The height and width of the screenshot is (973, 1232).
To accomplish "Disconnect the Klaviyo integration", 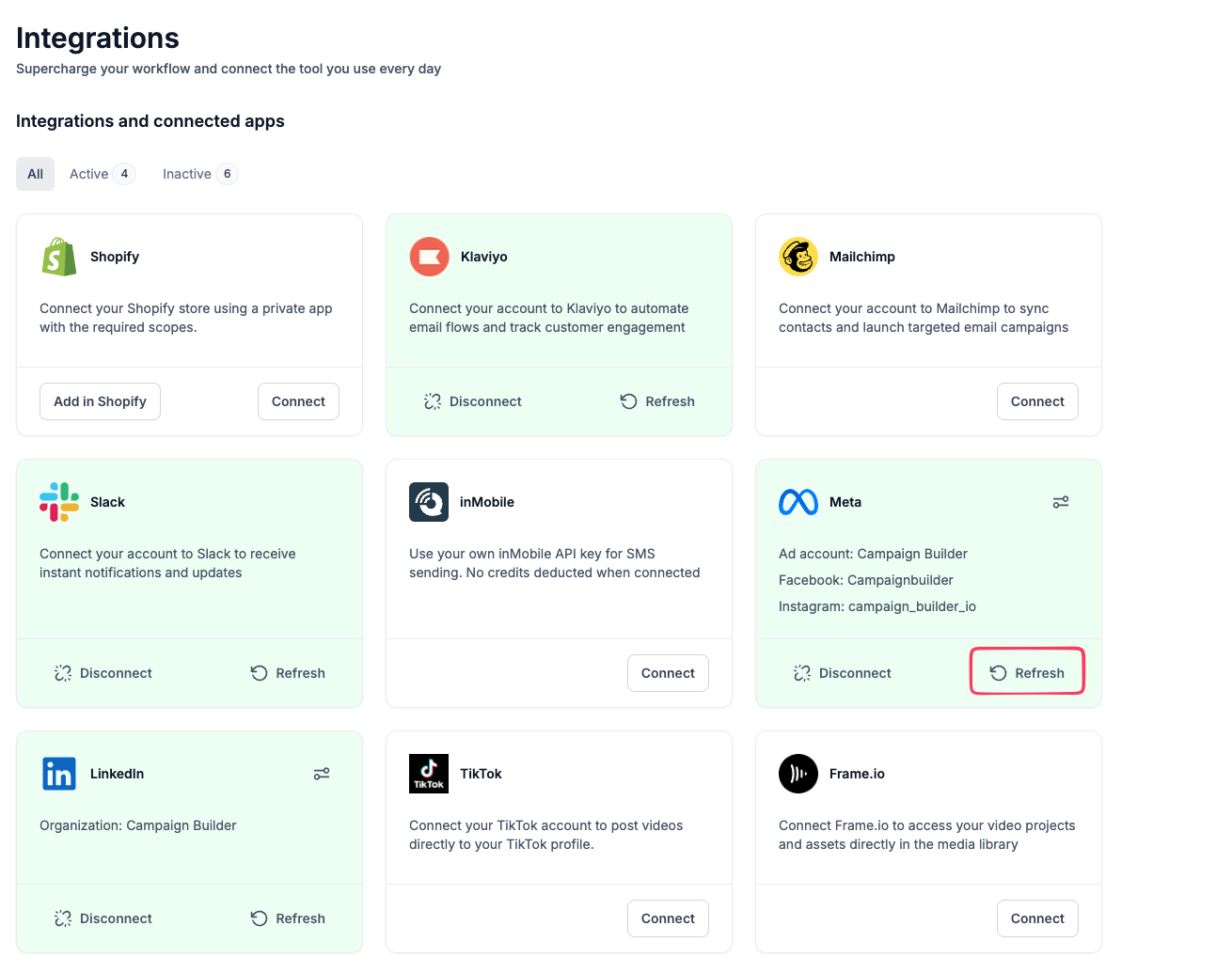I will [x=472, y=401].
